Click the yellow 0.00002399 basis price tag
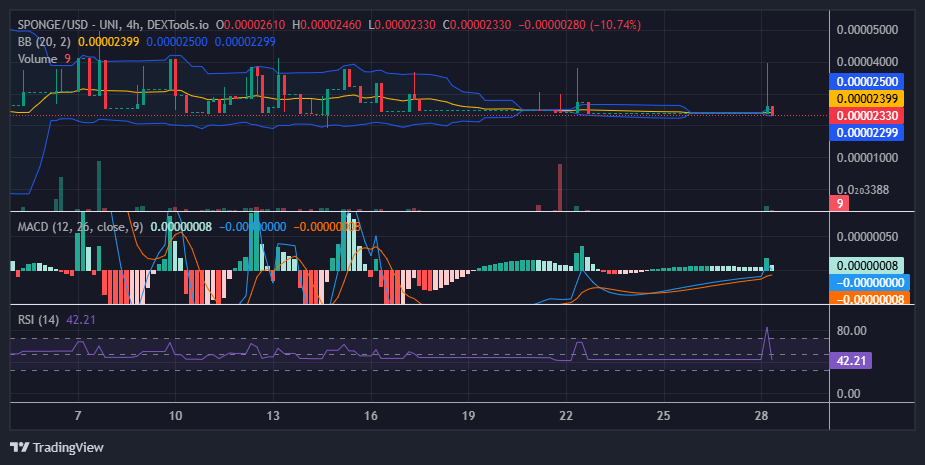The width and height of the screenshot is (925, 465). click(x=867, y=99)
